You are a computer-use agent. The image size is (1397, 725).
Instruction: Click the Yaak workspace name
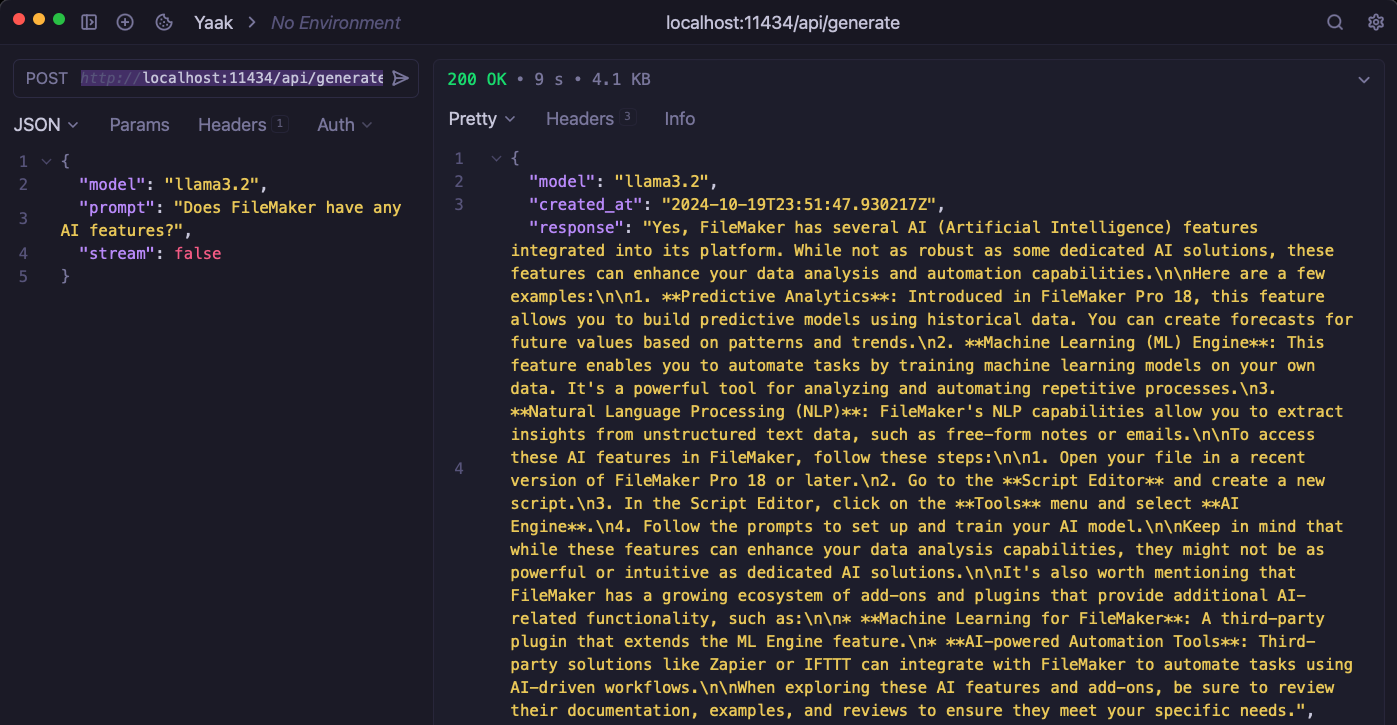[213, 22]
